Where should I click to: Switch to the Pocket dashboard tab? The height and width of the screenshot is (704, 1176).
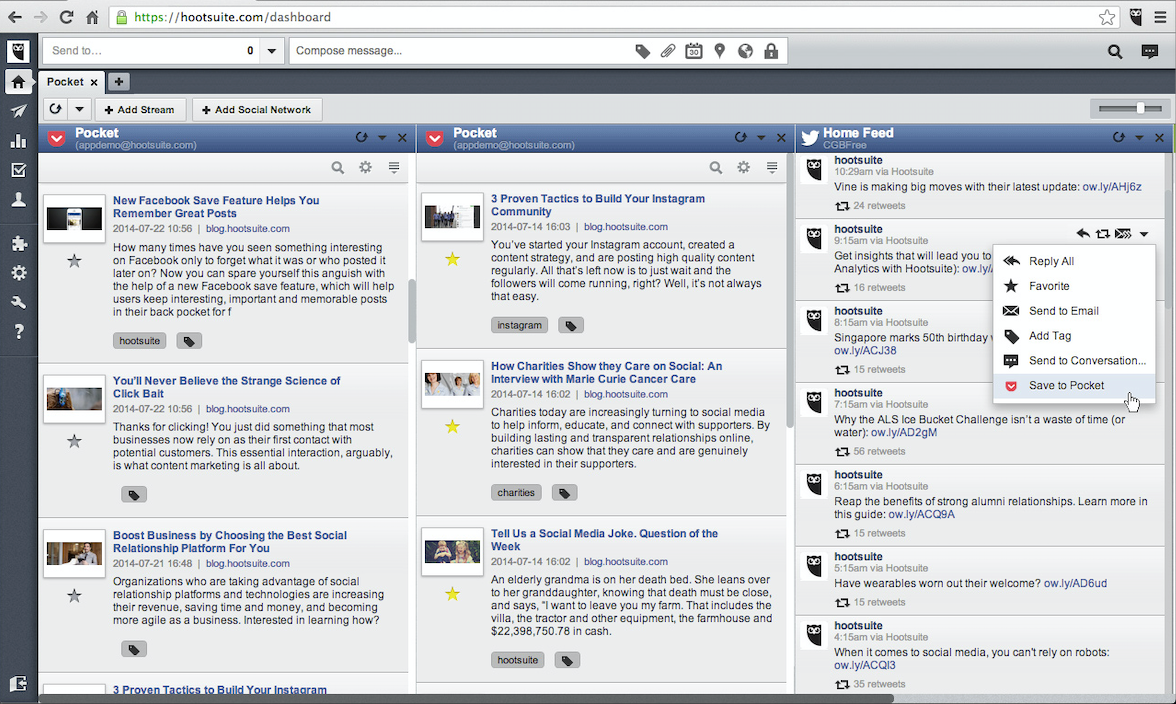click(65, 82)
